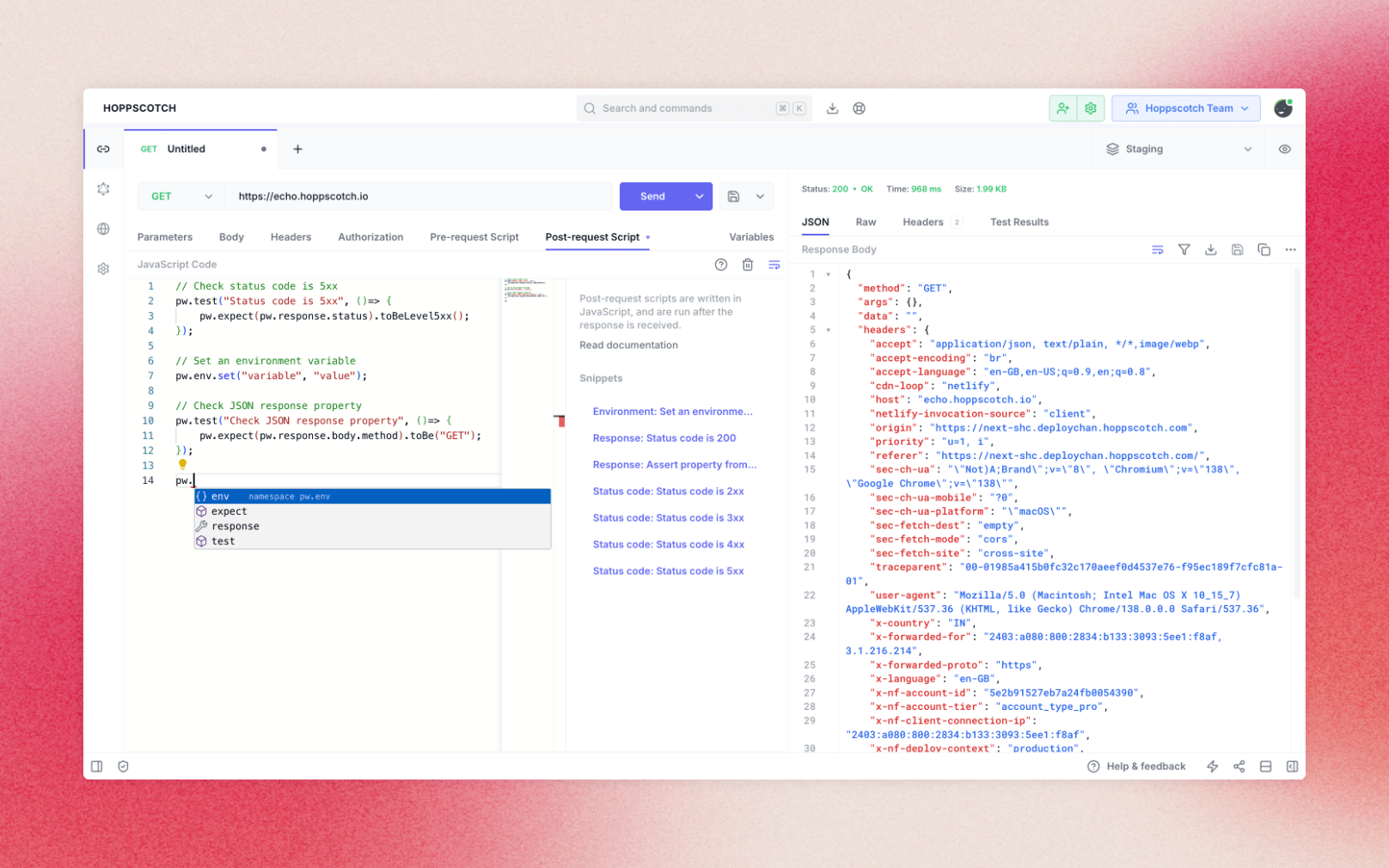Download the response body file
The width and height of the screenshot is (1389, 868).
(1211, 249)
